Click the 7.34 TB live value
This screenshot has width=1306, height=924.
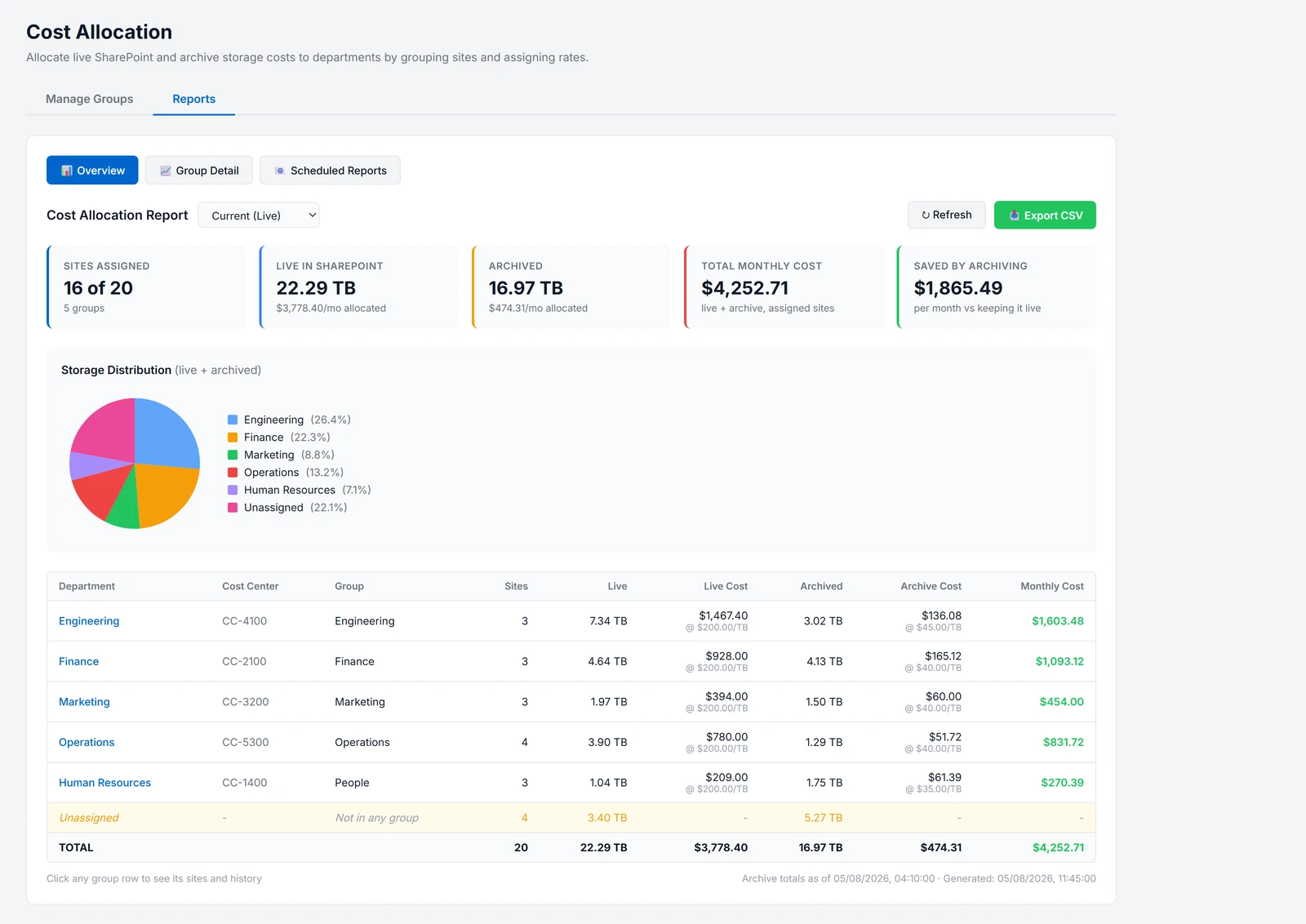click(608, 621)
